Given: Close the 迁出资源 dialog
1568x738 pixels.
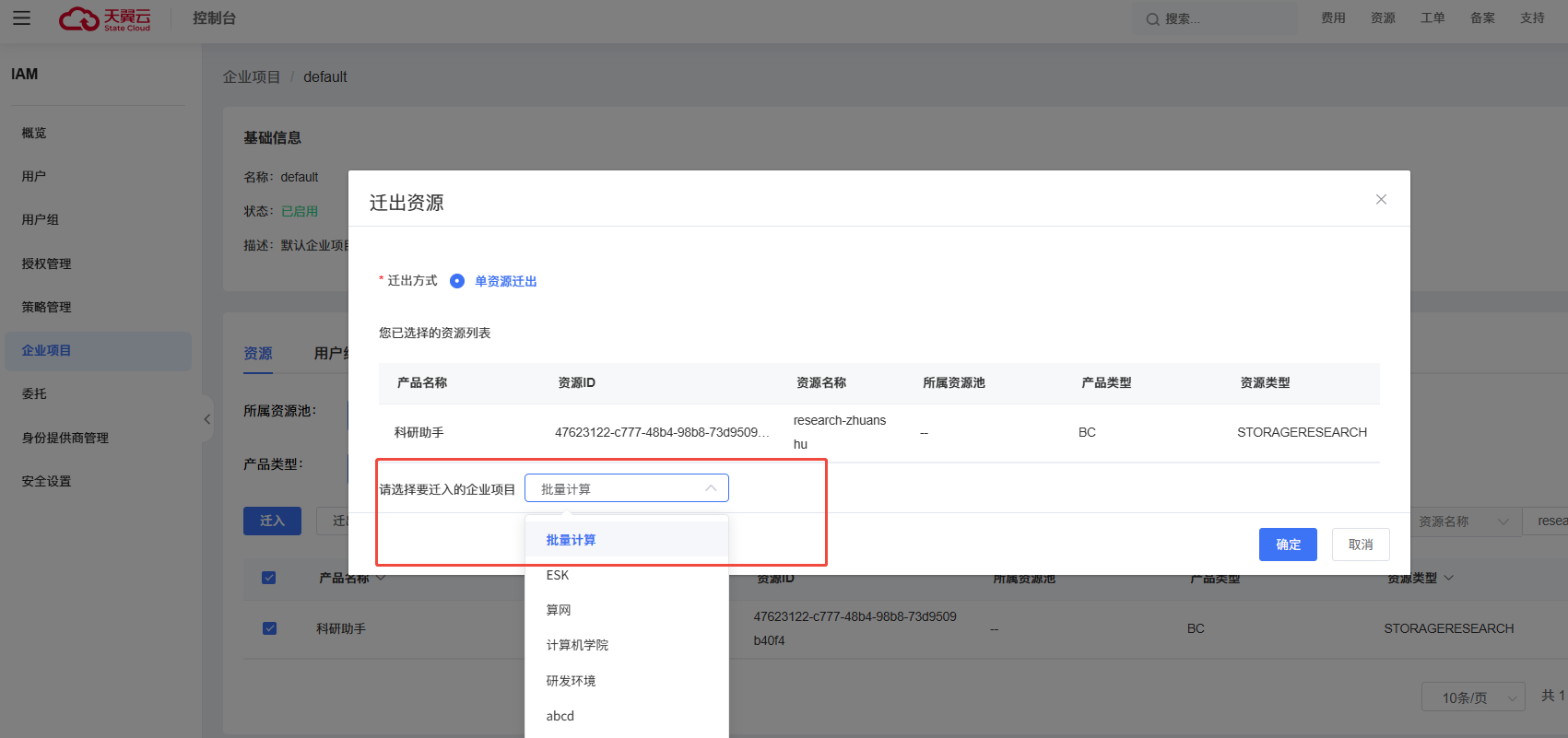Looking at the screenshot, I should click(x=1381, y=199).
